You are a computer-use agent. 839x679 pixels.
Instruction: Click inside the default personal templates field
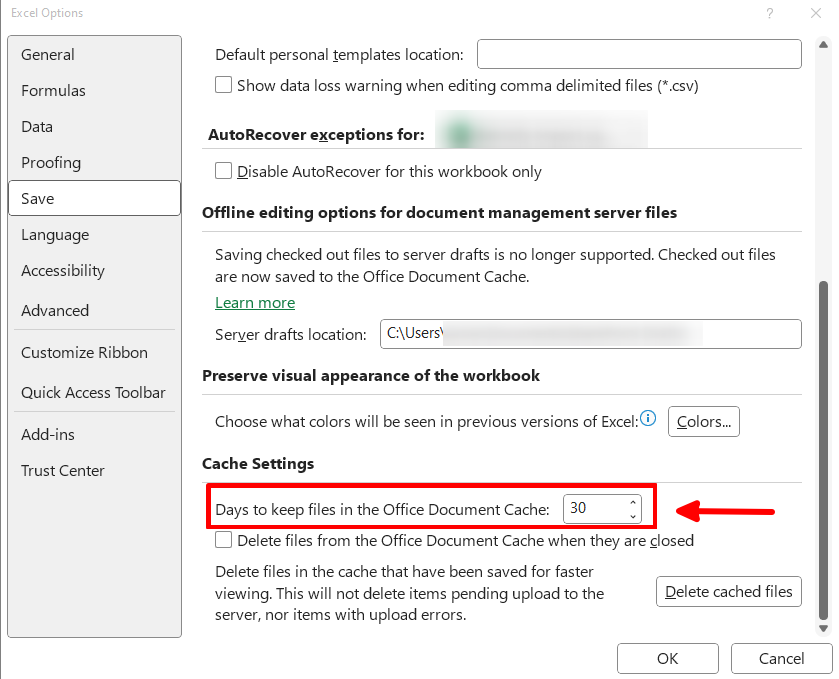(x=638, y=54)
